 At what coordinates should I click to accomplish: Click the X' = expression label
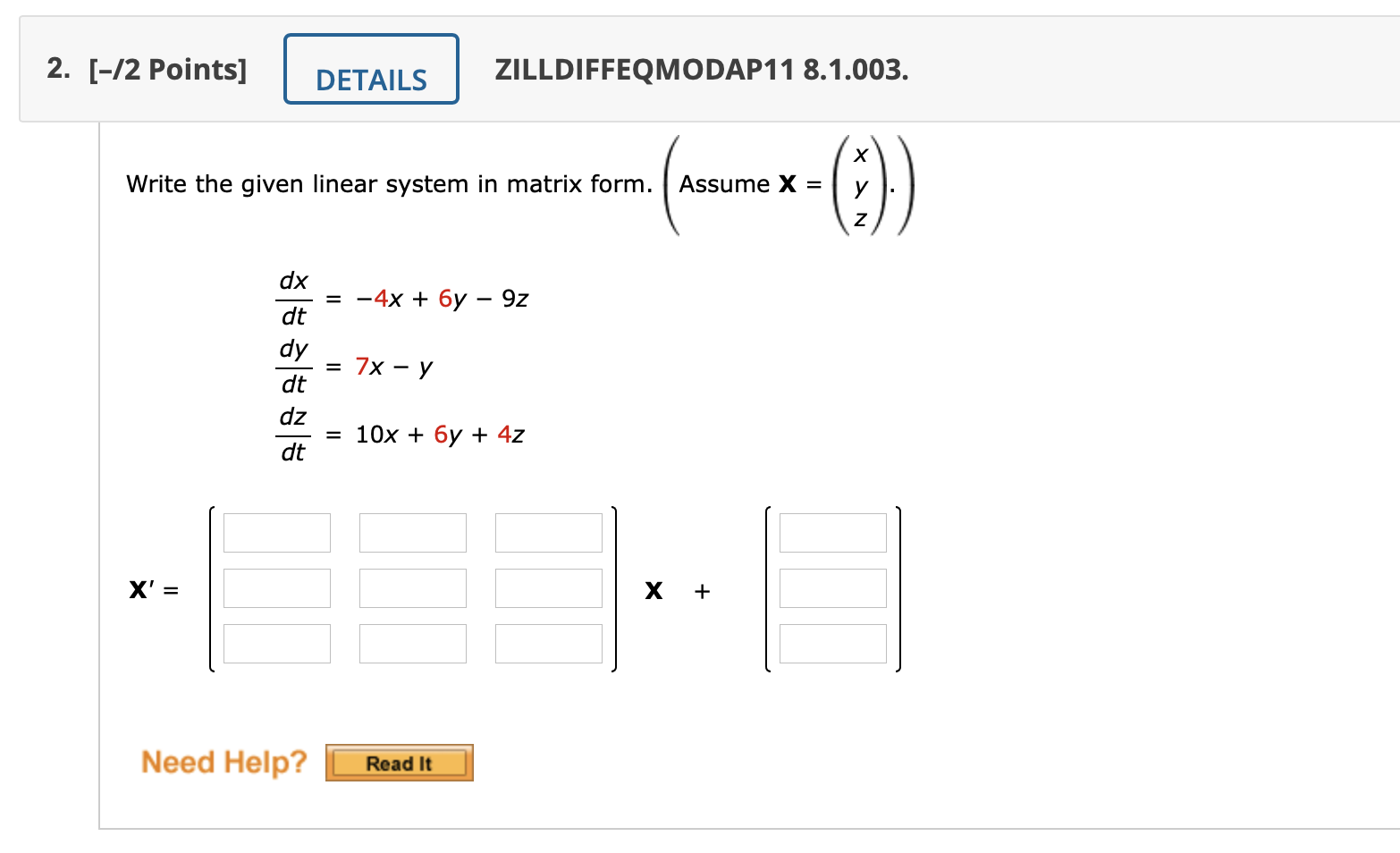pyautogui.click(x=155, y=590)
